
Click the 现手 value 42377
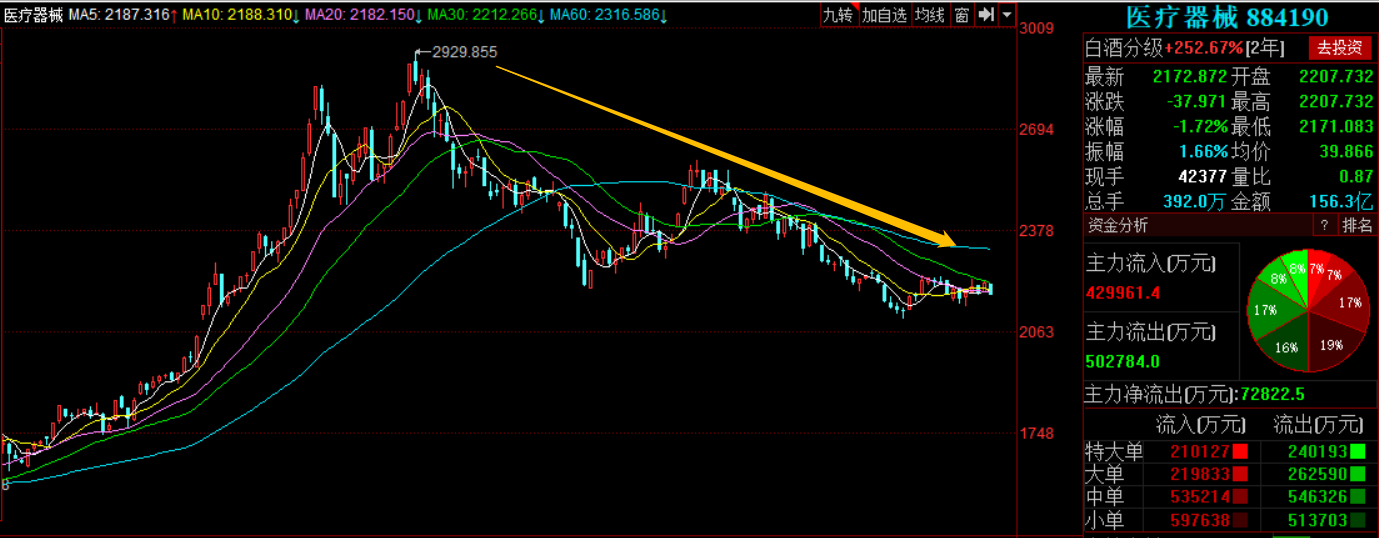click(x=1202, y=176)
